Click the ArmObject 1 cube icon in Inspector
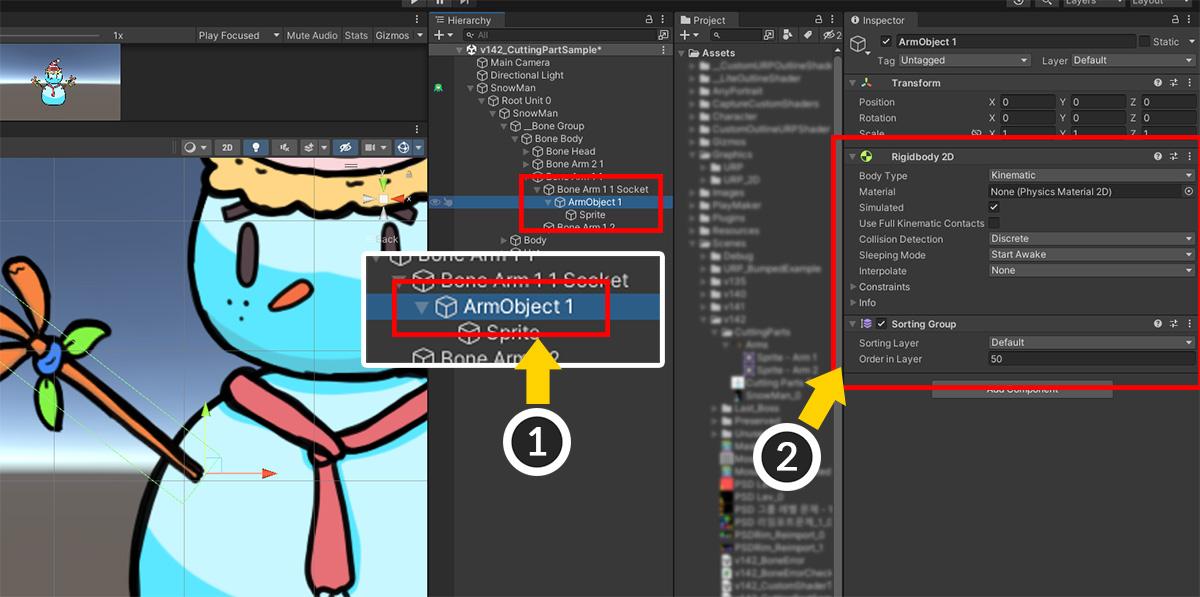 [859, 43]
